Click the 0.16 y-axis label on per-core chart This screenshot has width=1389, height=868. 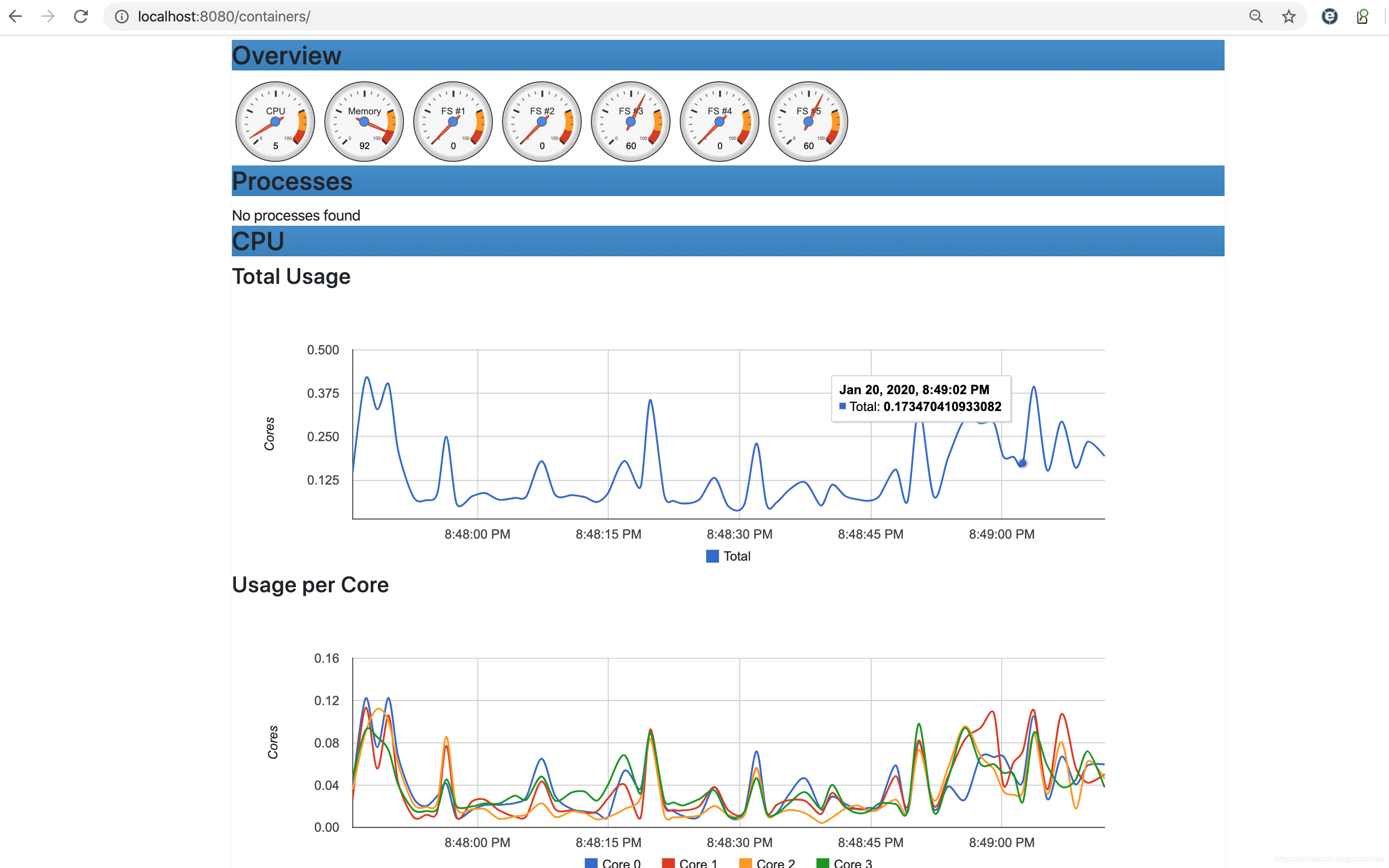pos(327,659)
